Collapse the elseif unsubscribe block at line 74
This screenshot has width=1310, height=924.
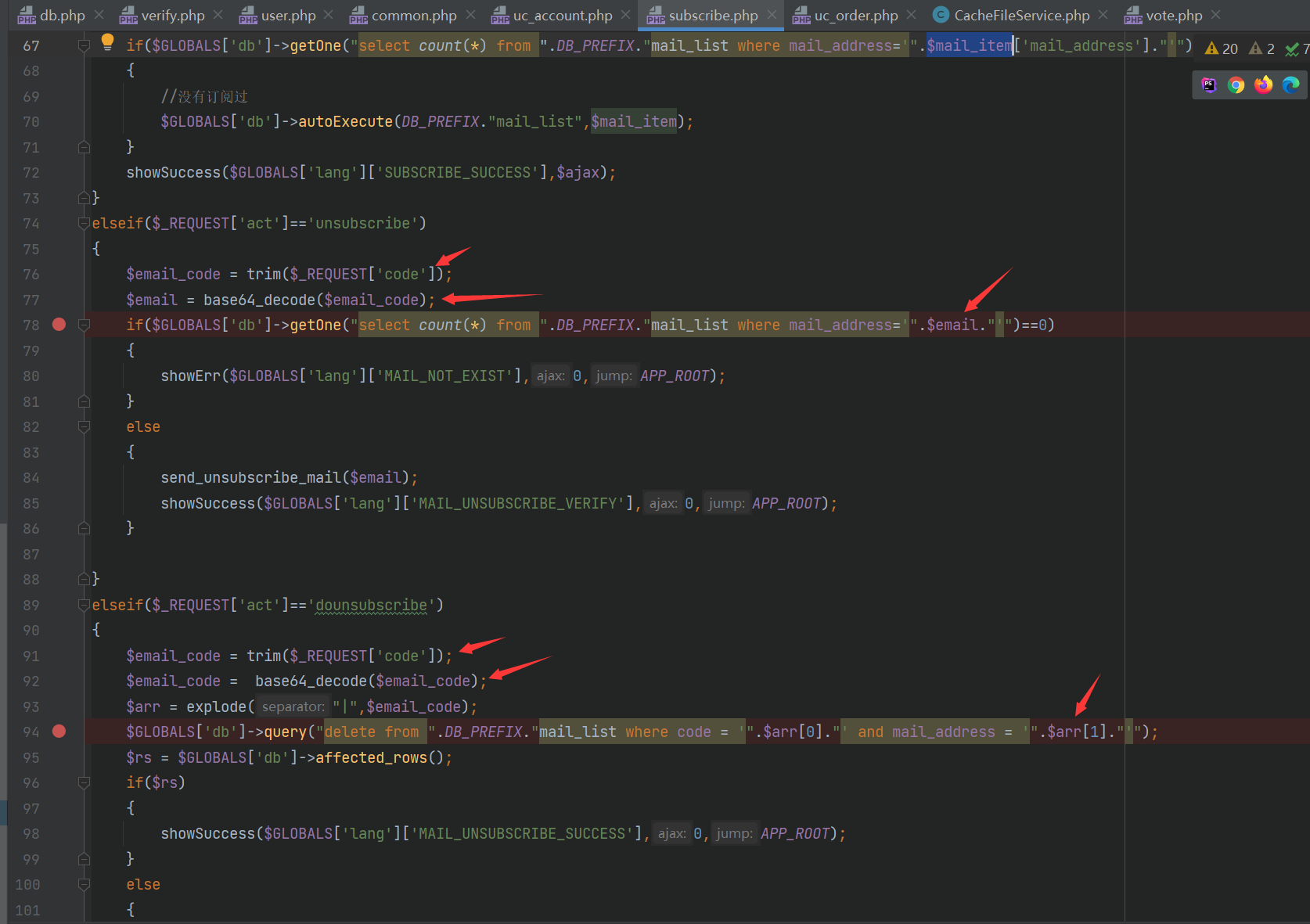pos(84,224)
